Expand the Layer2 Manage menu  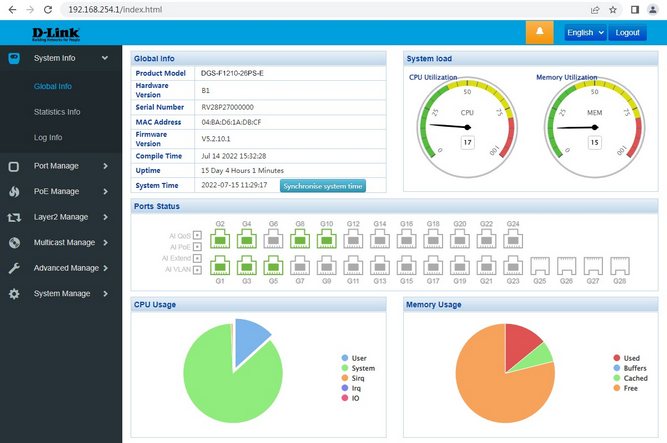tap(60, 216)
